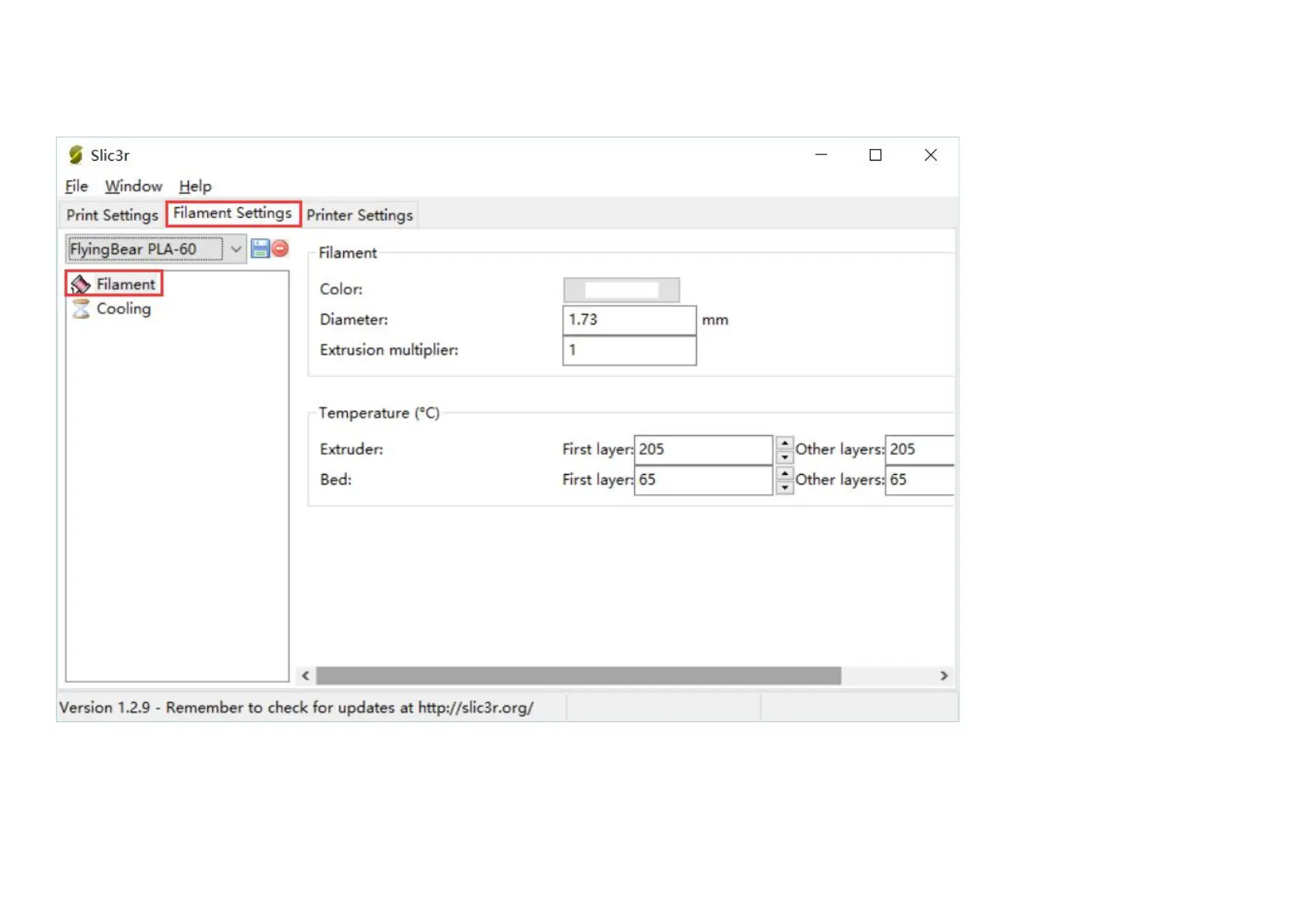Select the Filament Settings tab

[233, 213]
